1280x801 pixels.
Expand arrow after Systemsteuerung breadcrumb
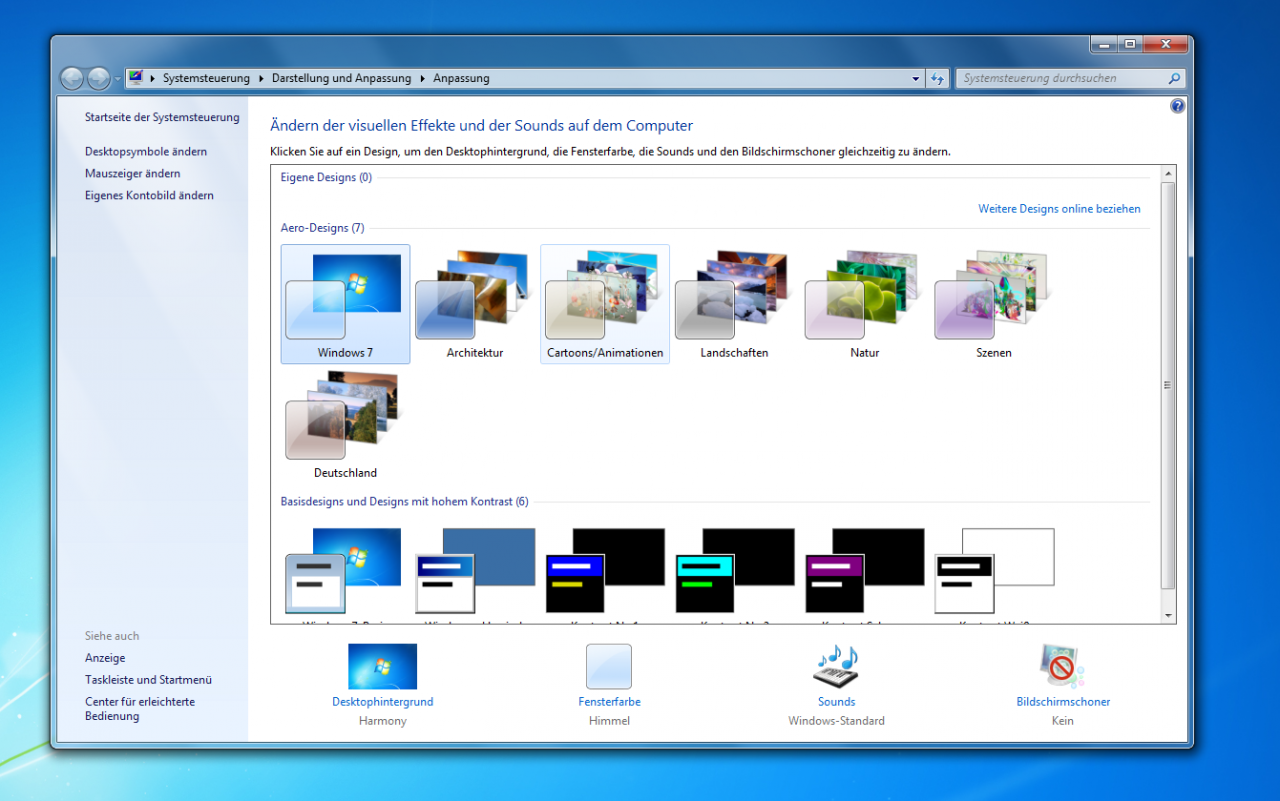click(261, 78)
